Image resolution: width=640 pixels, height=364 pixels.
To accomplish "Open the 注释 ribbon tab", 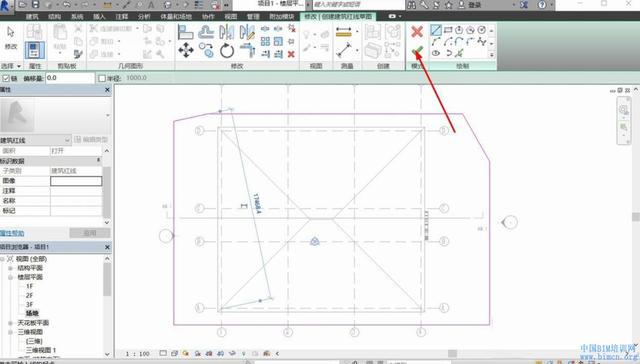I will pos(122,16).
